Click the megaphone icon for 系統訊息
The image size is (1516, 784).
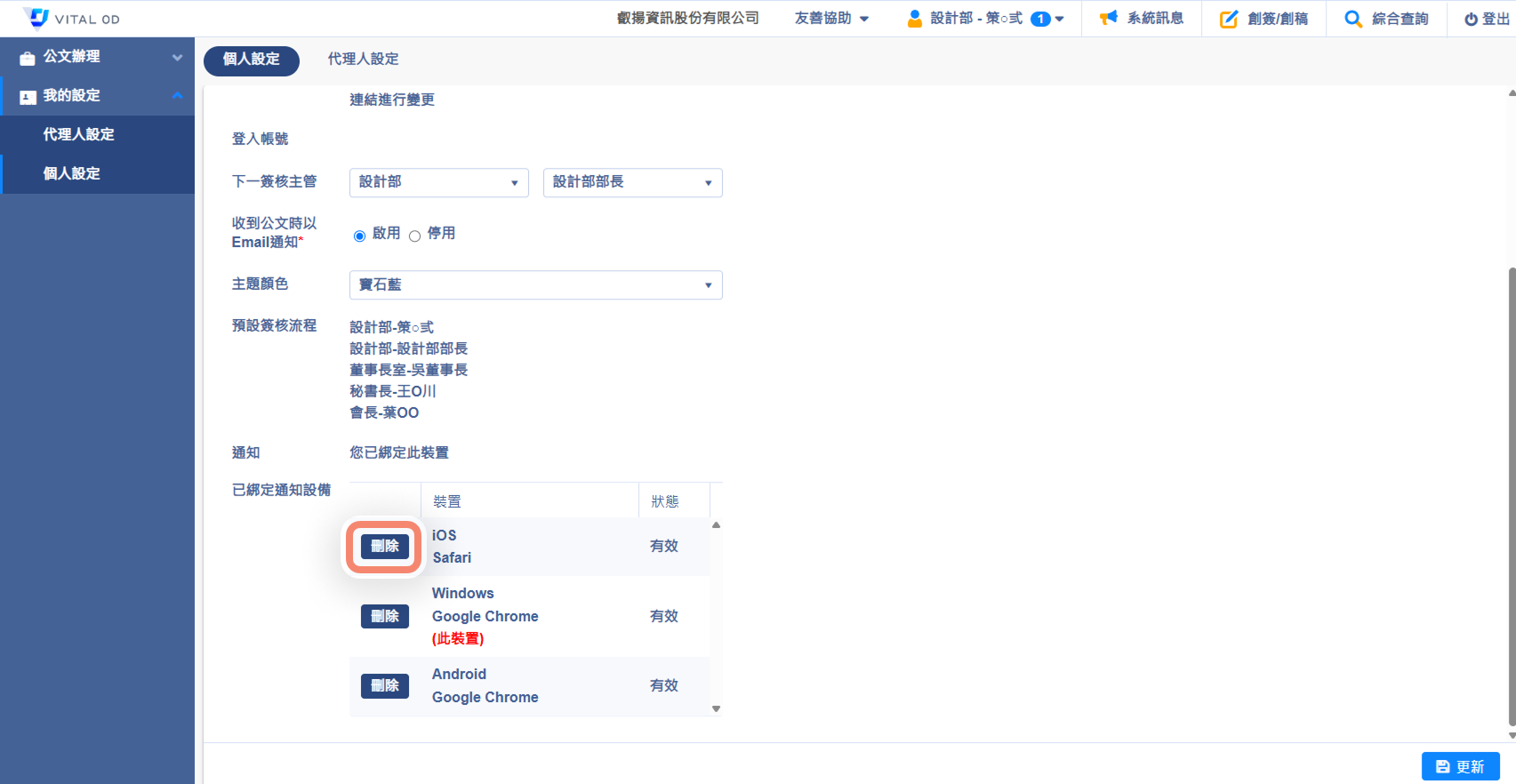(1108, 18)
